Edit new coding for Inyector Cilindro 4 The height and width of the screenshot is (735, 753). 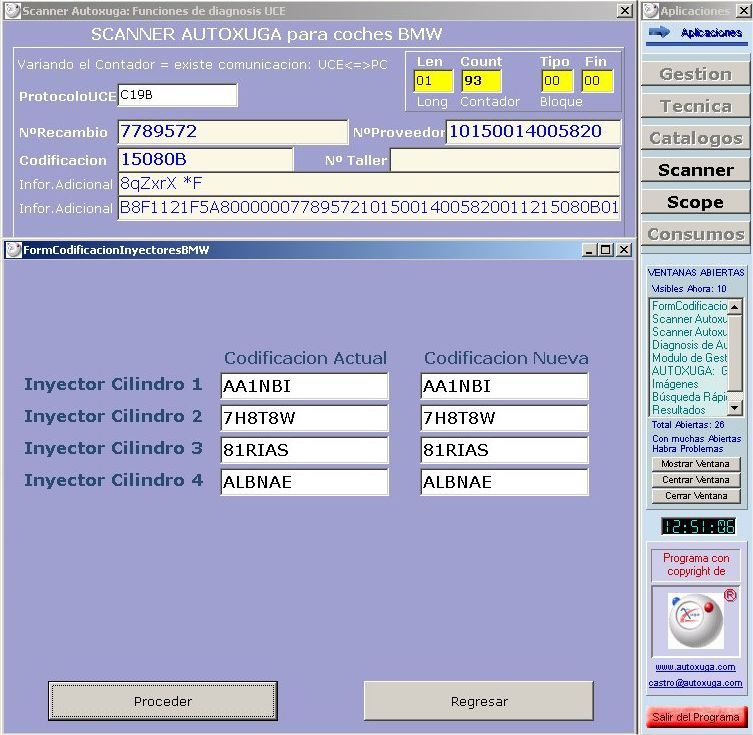504,482
